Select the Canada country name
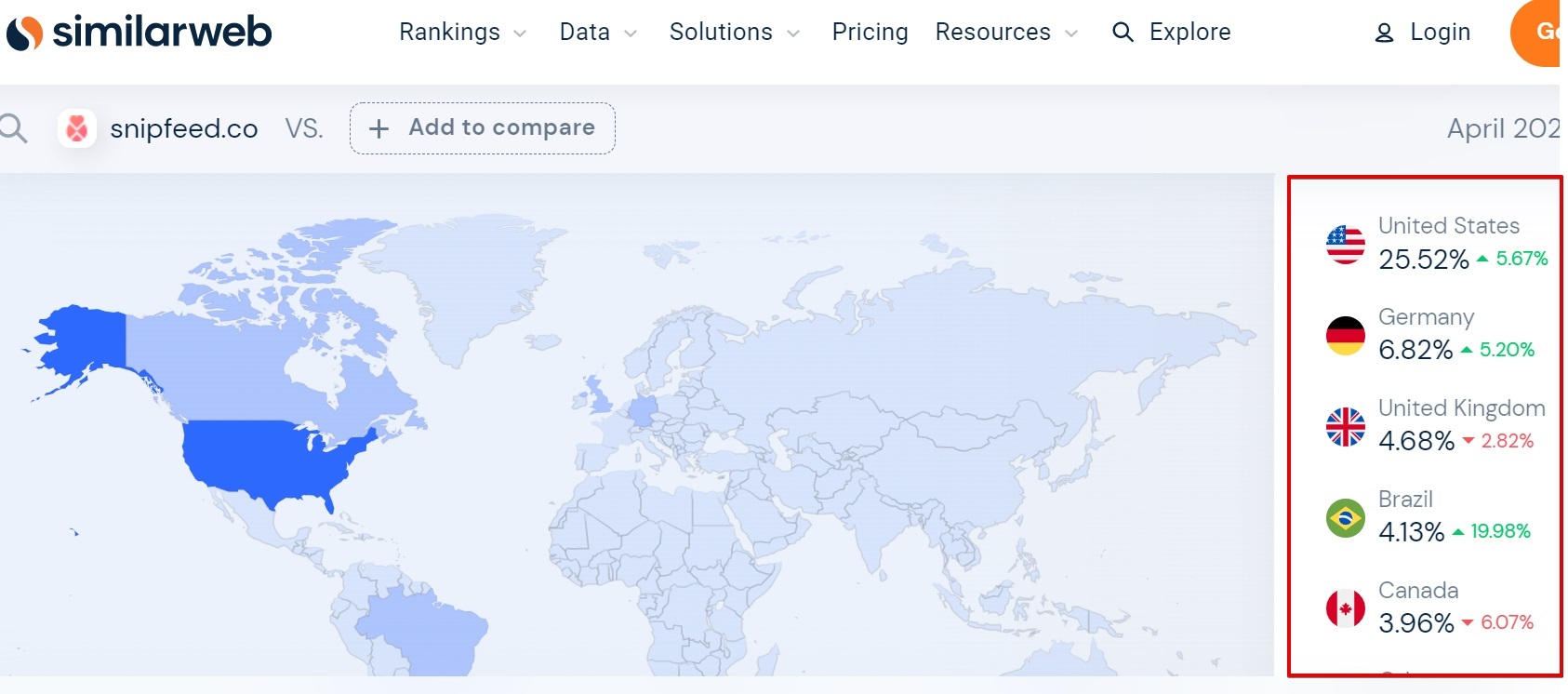This screenshot has width=1568, height=694. tap(1418, 591)
